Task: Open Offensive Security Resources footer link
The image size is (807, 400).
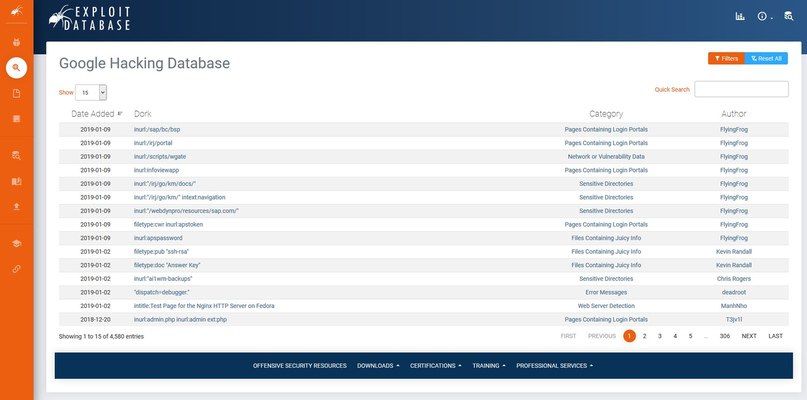Action: point(300,366)
